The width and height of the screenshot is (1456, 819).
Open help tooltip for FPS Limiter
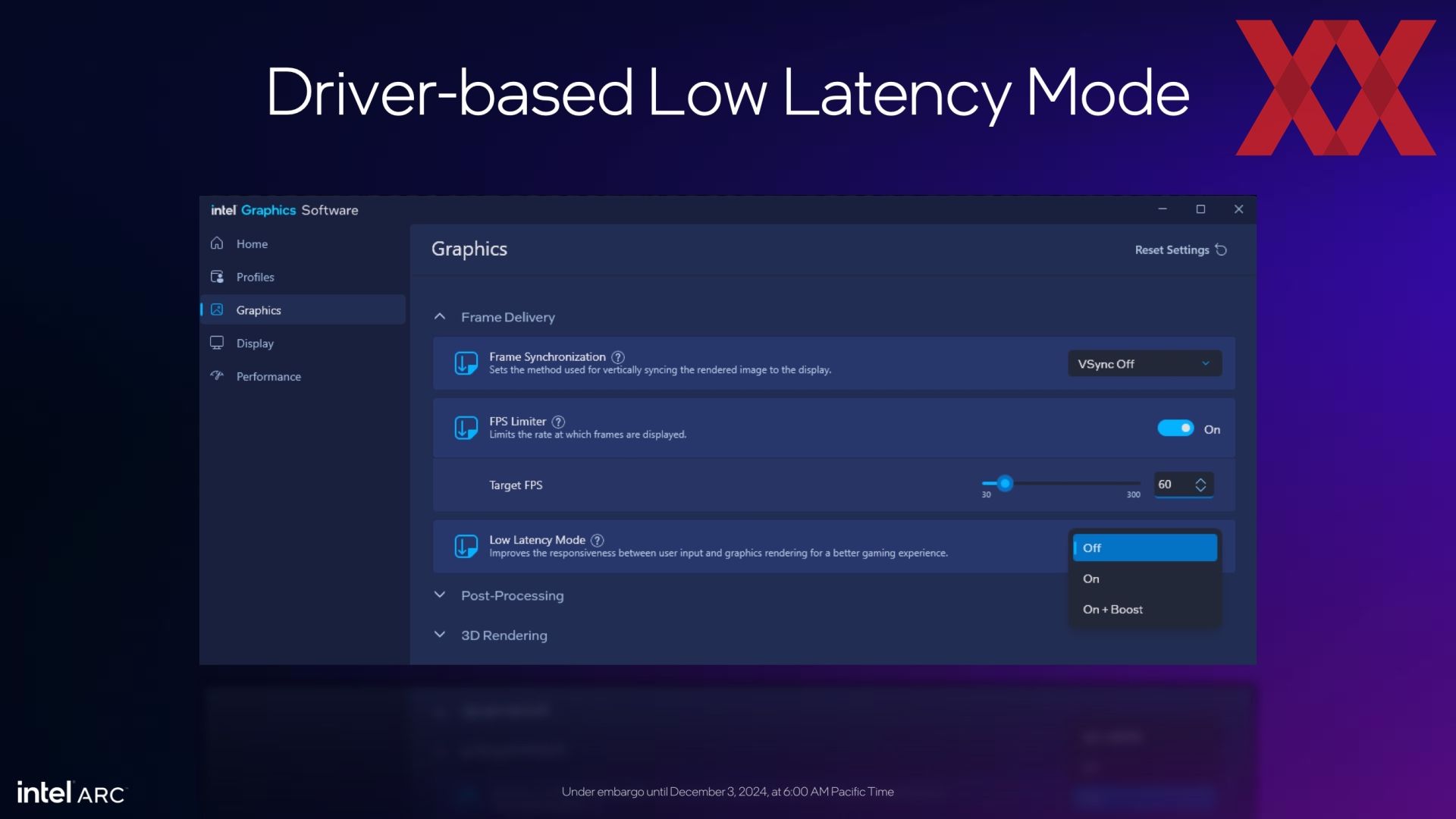tap(558, 422)
